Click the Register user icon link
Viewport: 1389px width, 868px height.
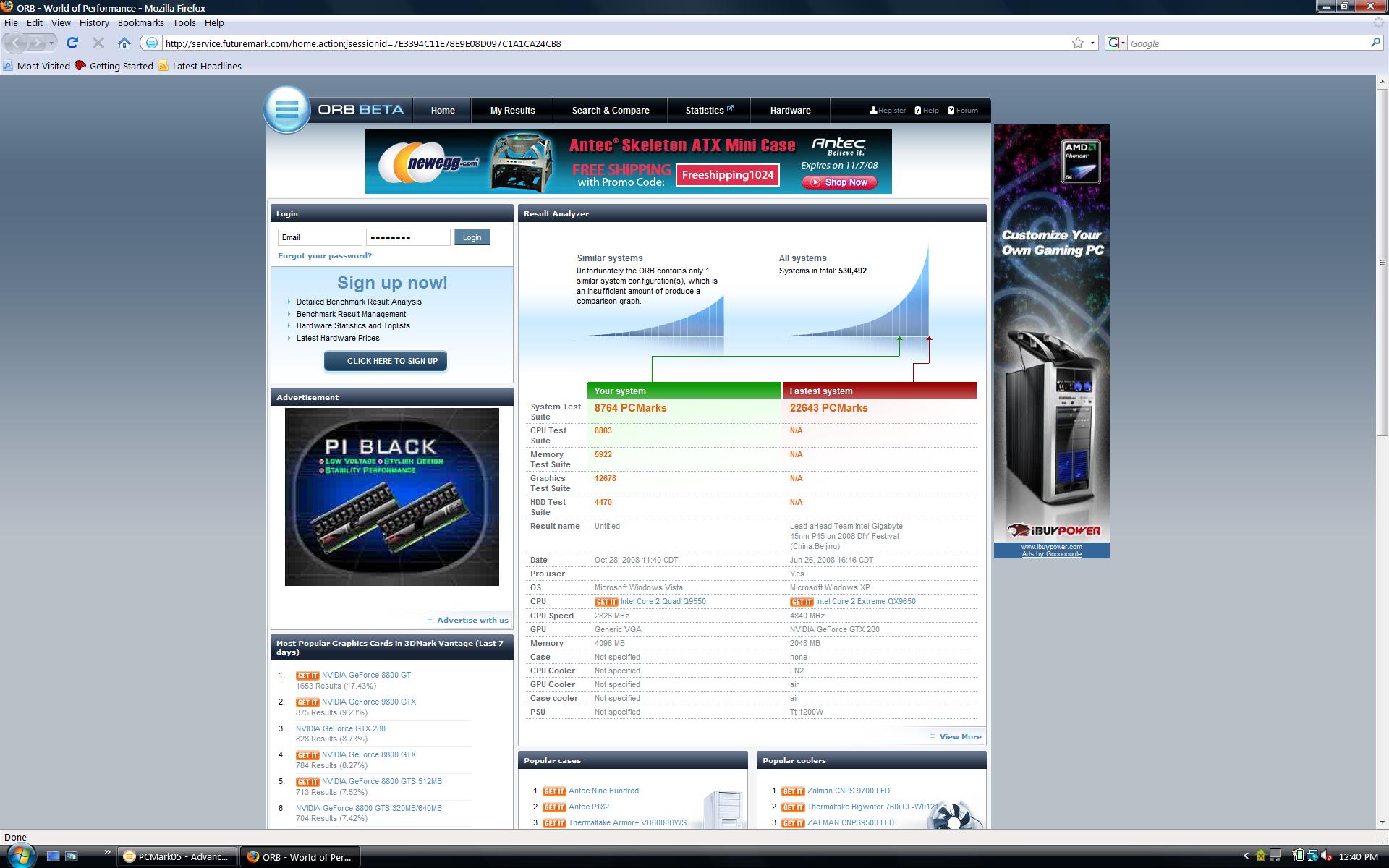coord(888,111)
